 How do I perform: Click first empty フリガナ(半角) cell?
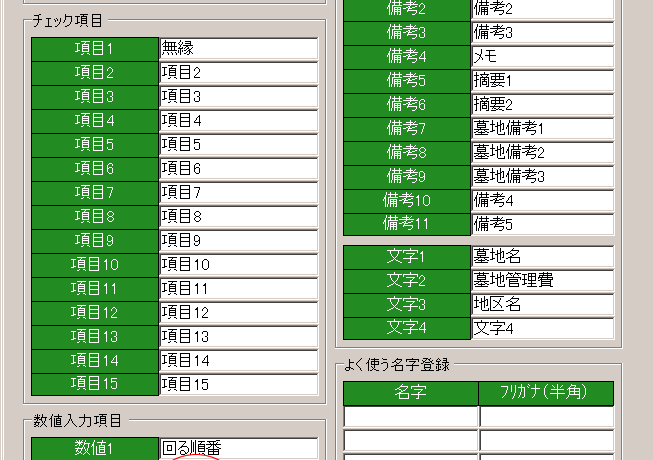[x=547, y=416]
